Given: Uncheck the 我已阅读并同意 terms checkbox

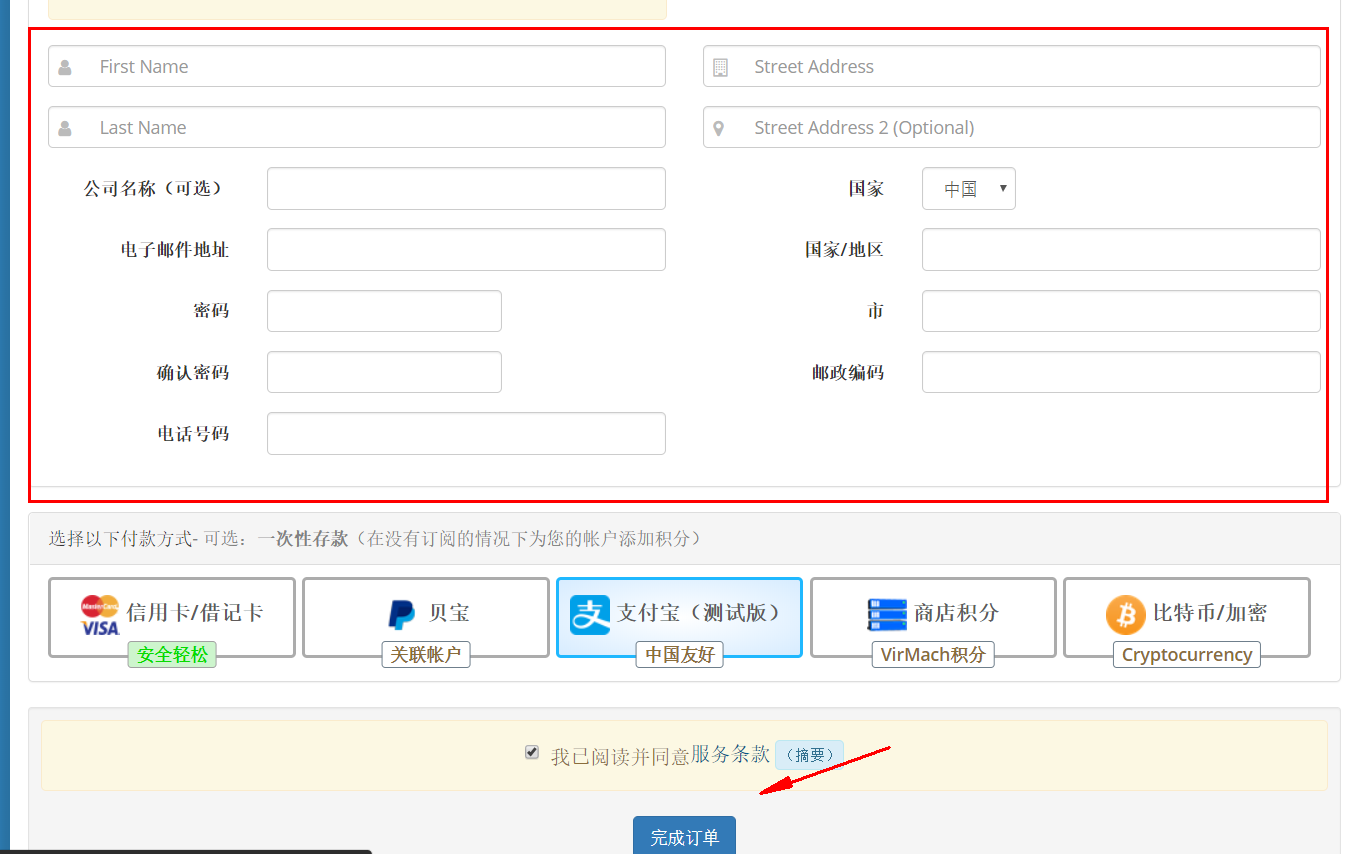Looking at the screenshot, I should (x=532, y=752).
